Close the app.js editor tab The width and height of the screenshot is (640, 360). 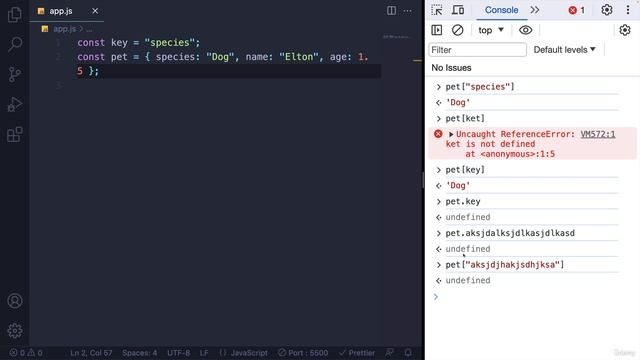click(x=95, y=11)
